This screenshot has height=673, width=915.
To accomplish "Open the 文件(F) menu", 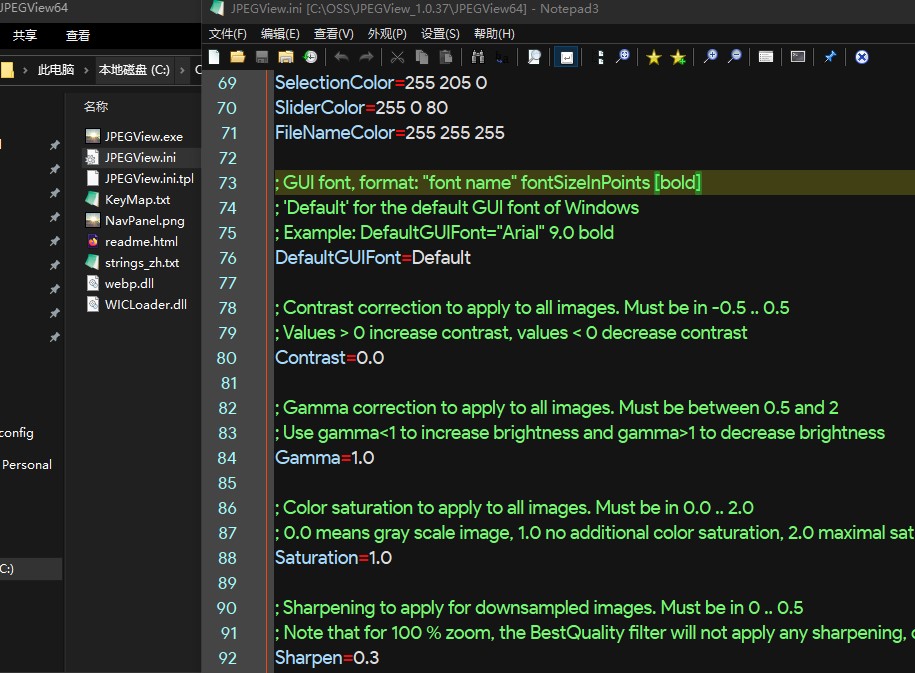I will (227, 34).
